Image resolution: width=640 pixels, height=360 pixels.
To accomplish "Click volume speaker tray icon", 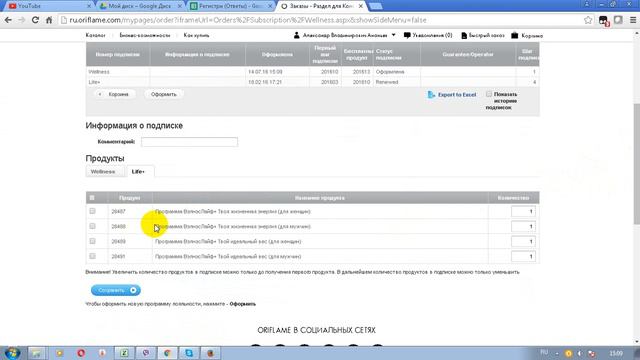I will click(x=580, y=353).
